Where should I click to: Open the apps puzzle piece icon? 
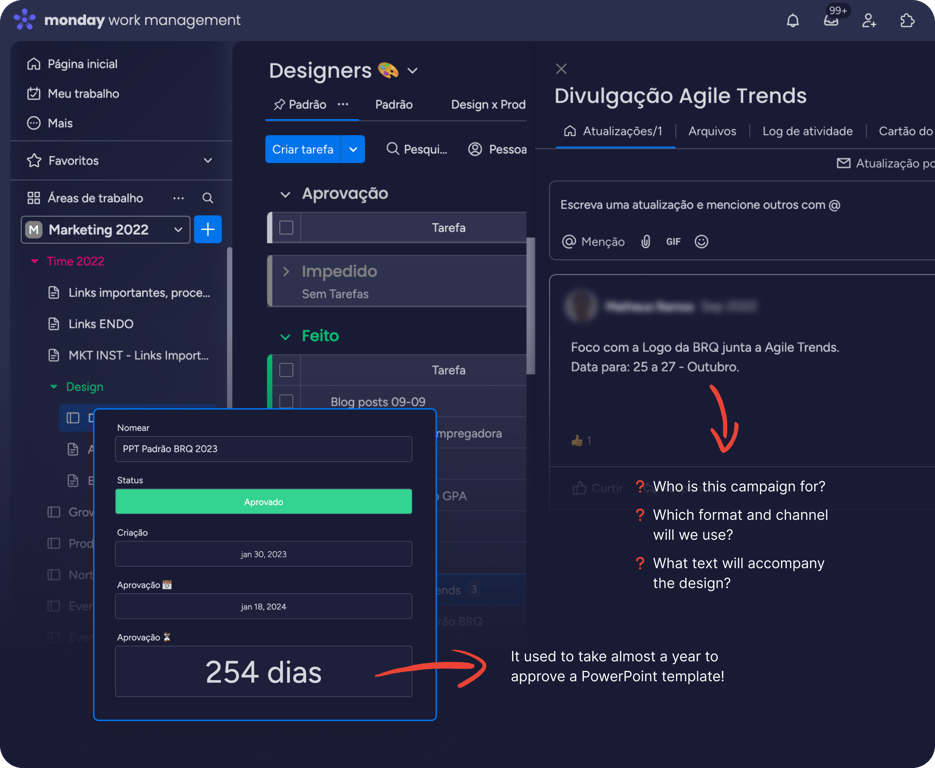pos(907,21)
